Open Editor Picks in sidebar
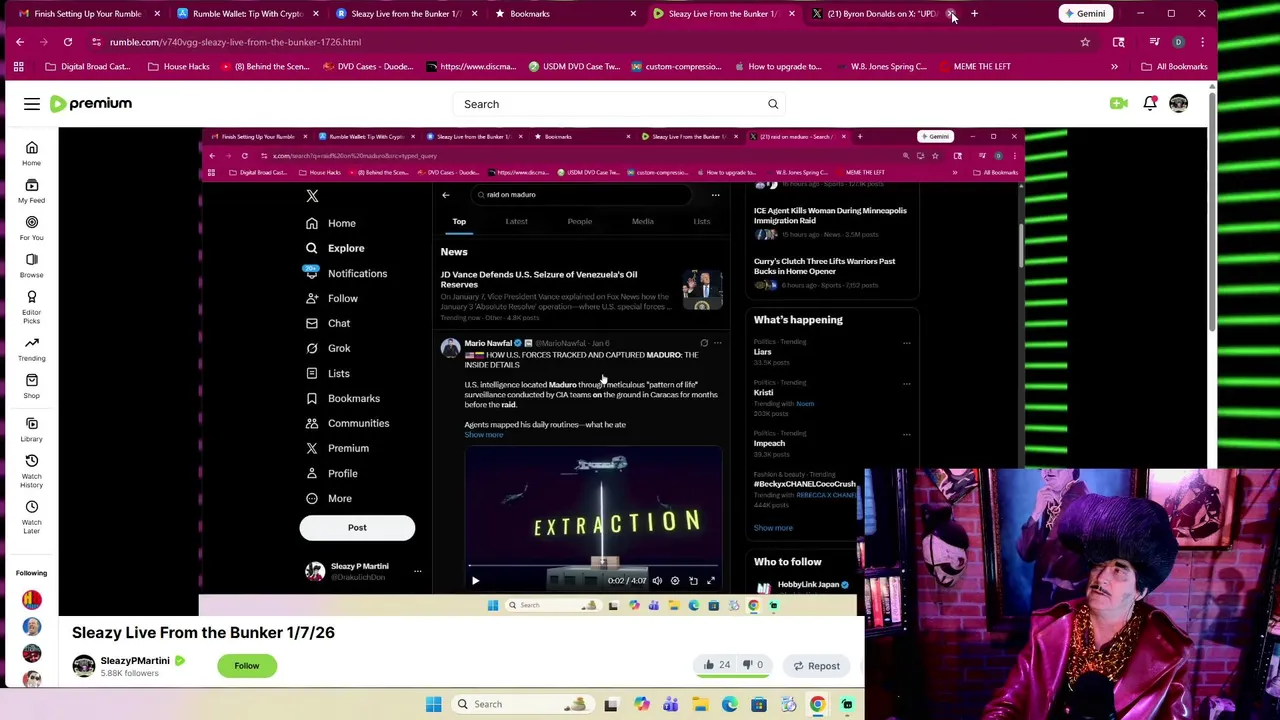 [x=31, y=307]
